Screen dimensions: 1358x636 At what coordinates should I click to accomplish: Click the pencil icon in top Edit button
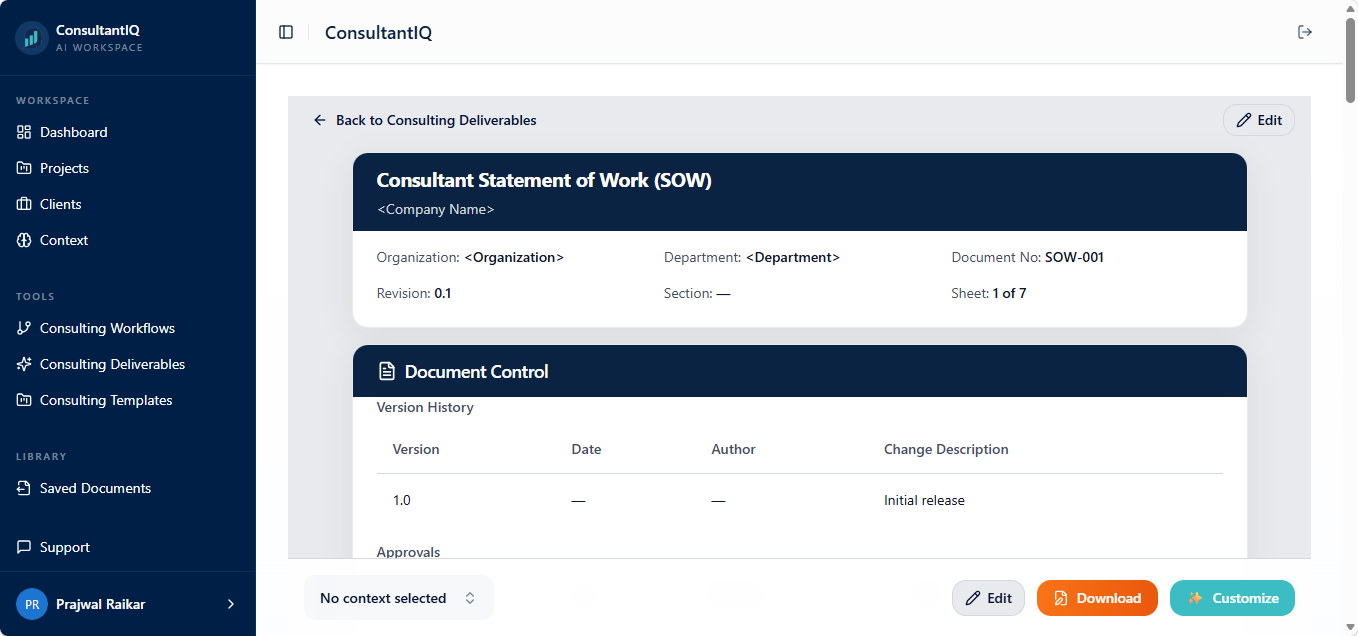pos(1244,120)
